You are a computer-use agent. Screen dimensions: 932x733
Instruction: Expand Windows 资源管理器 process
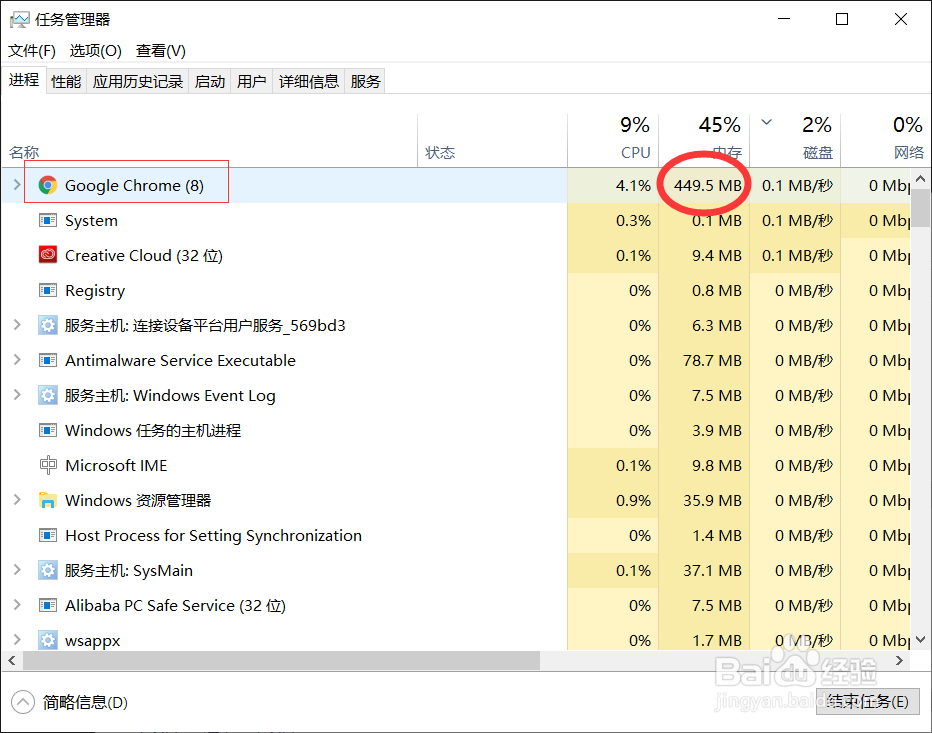(17, 500)
